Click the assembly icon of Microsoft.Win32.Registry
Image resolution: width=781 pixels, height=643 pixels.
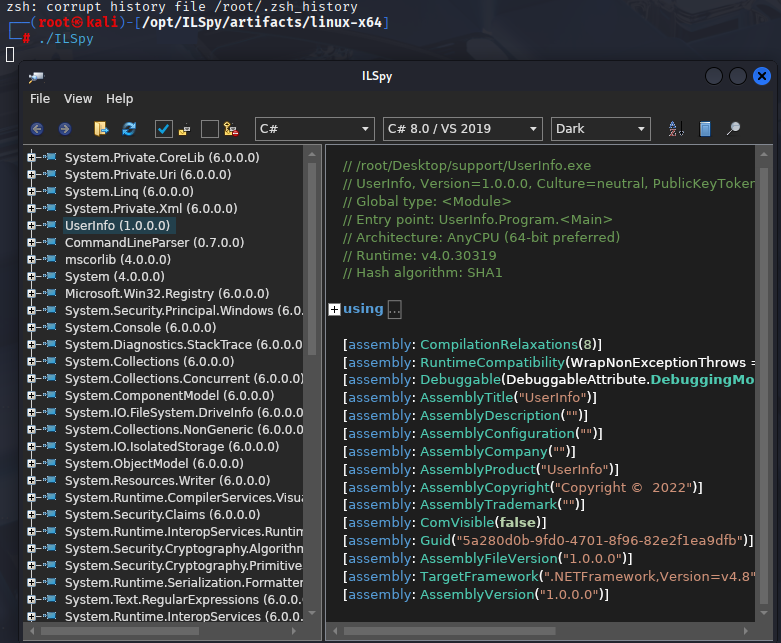click(50, 293)
